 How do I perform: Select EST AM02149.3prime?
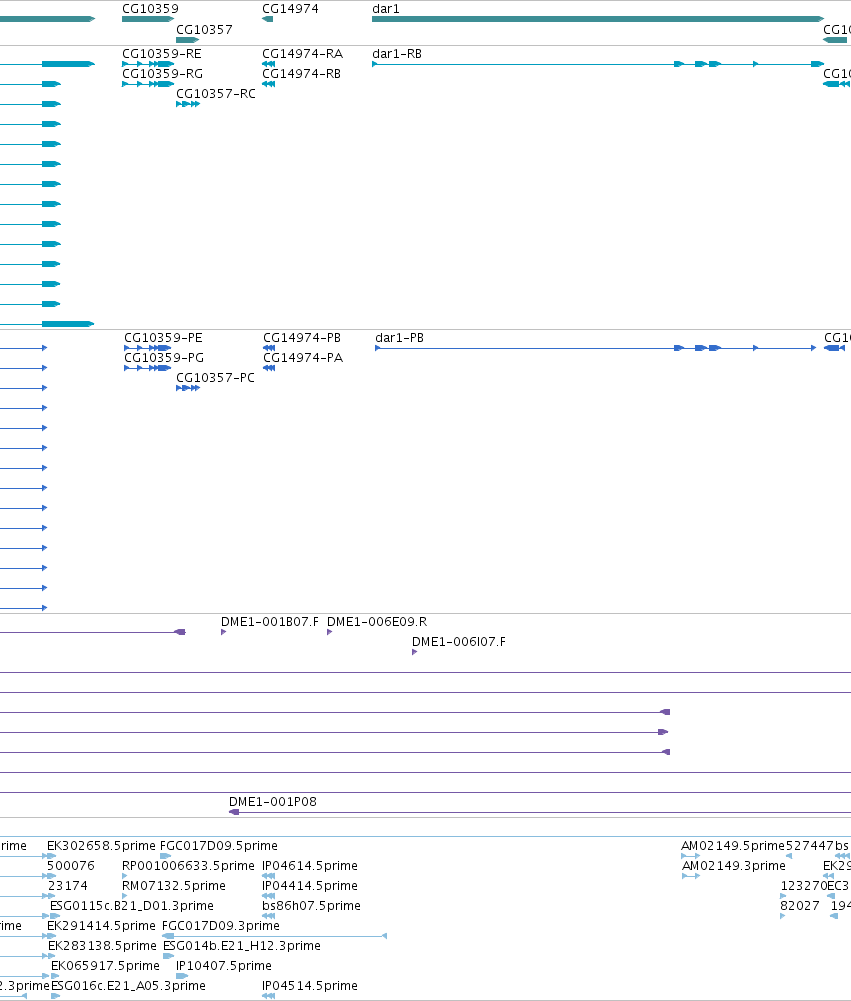click(734, 866)
